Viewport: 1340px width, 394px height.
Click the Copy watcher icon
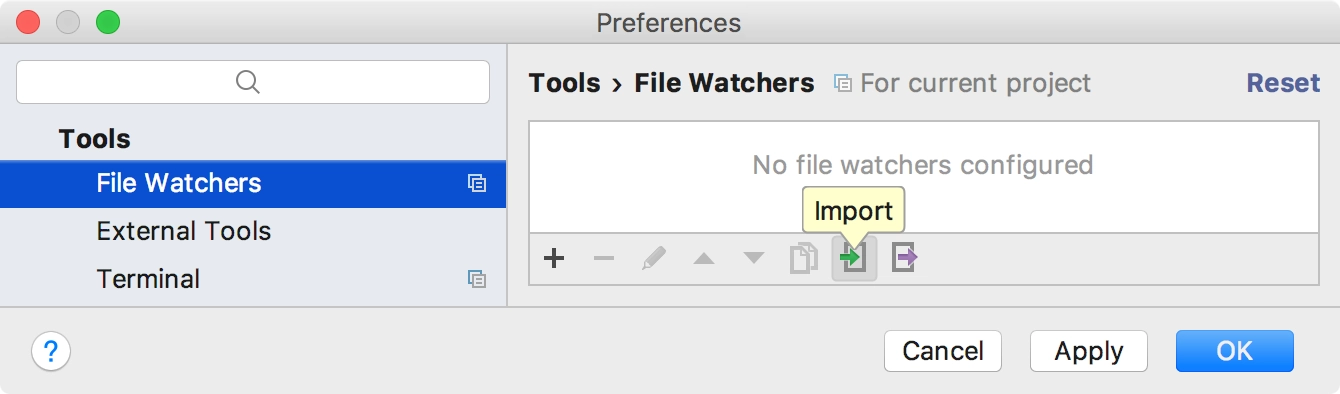(804, 259)
